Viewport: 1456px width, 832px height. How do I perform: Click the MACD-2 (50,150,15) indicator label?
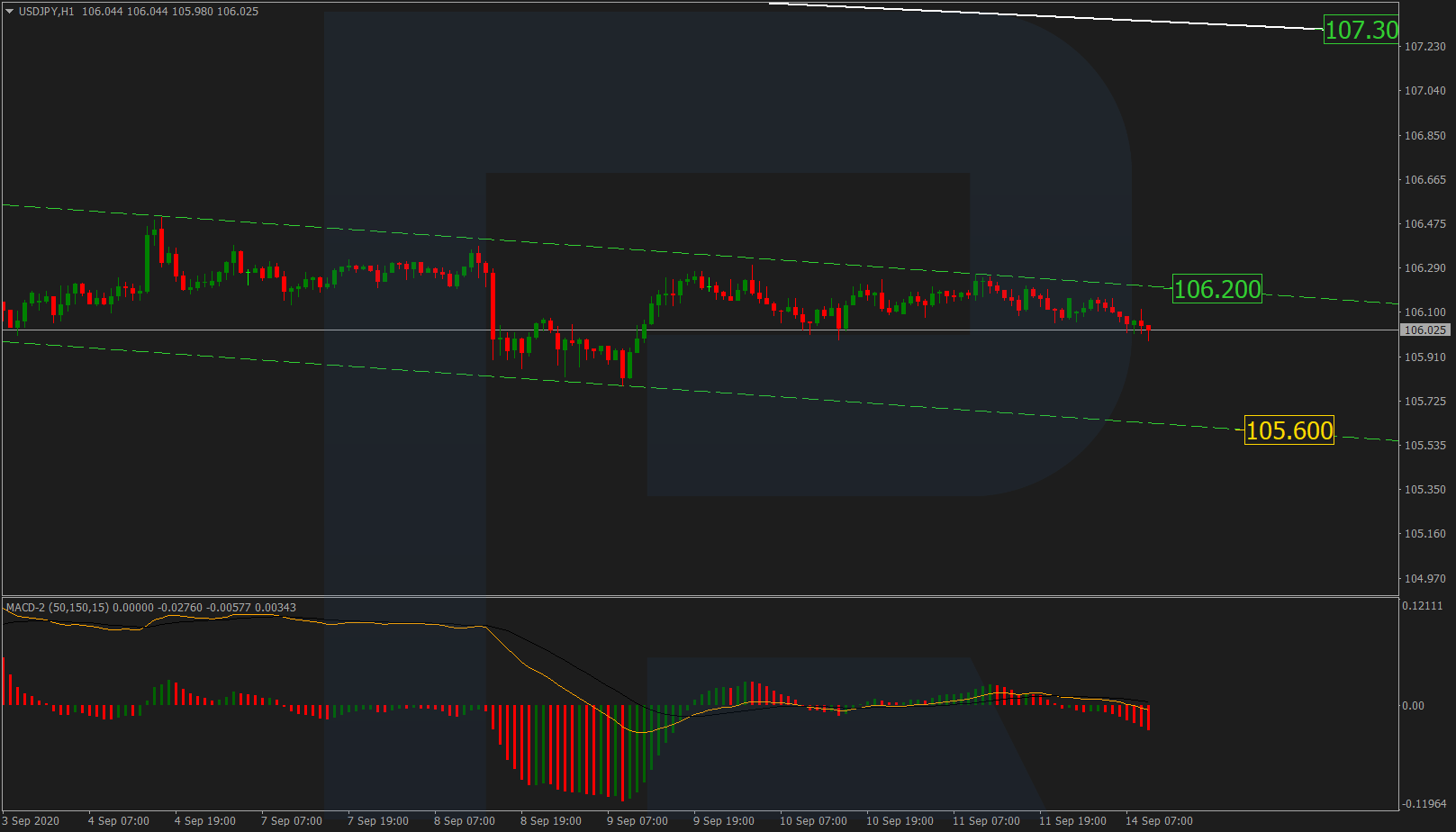pos(58,608)
